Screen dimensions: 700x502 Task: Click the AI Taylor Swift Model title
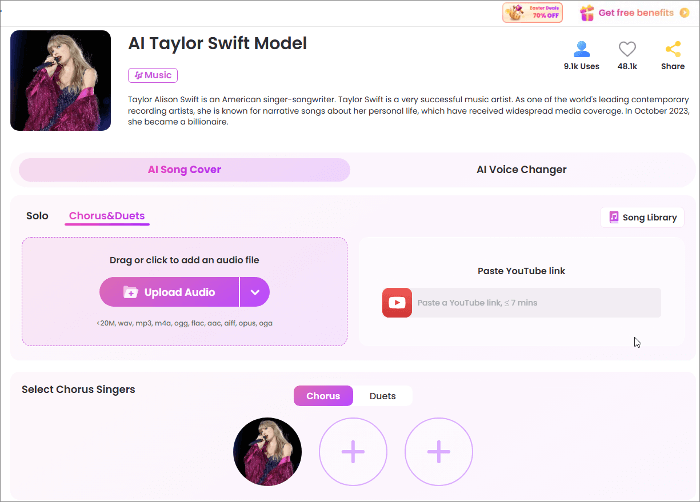pyautogui.click(x=217, y=43)
